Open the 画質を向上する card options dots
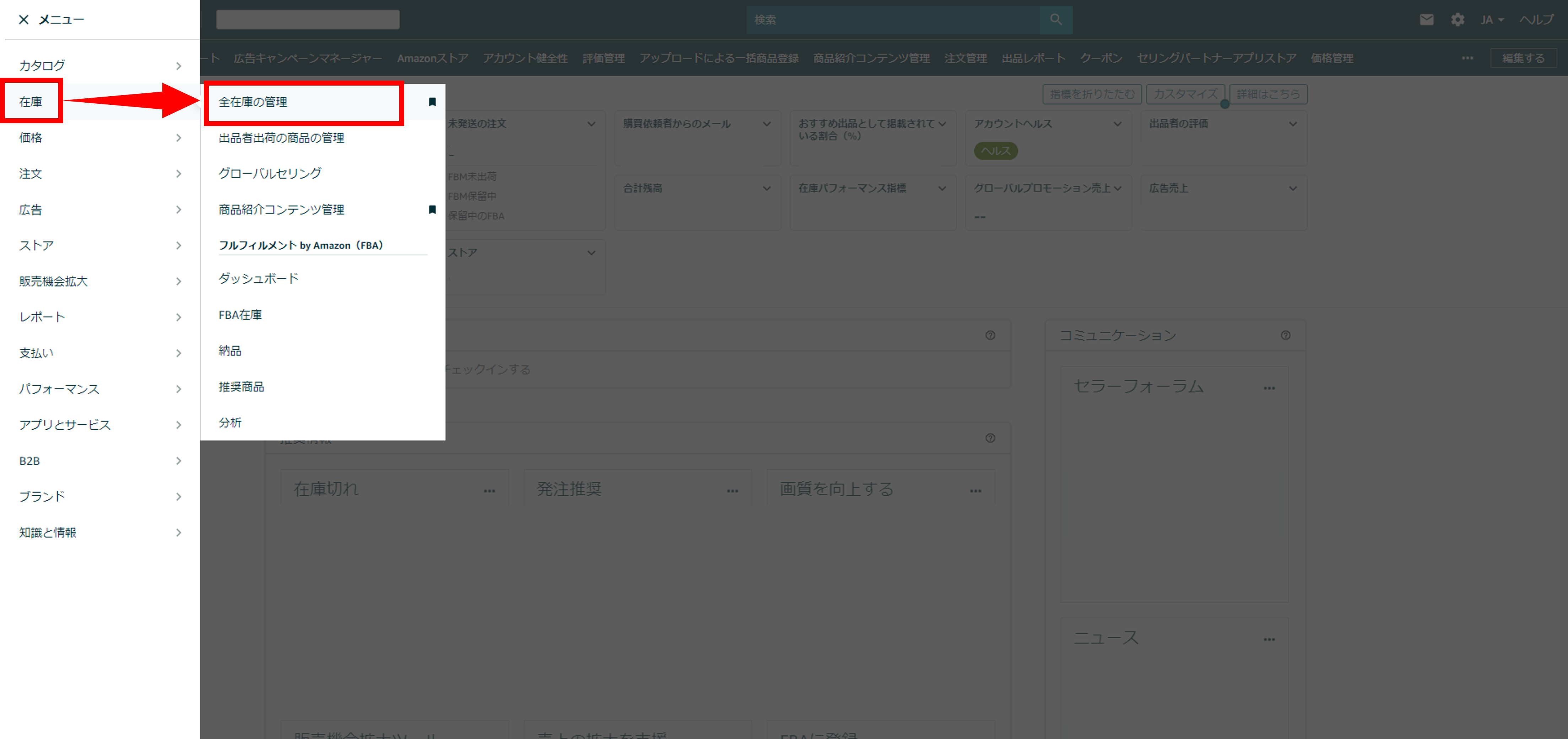The height and width of the screenshot is (739, 1568). pyautogui.click(x=976, y=491)
